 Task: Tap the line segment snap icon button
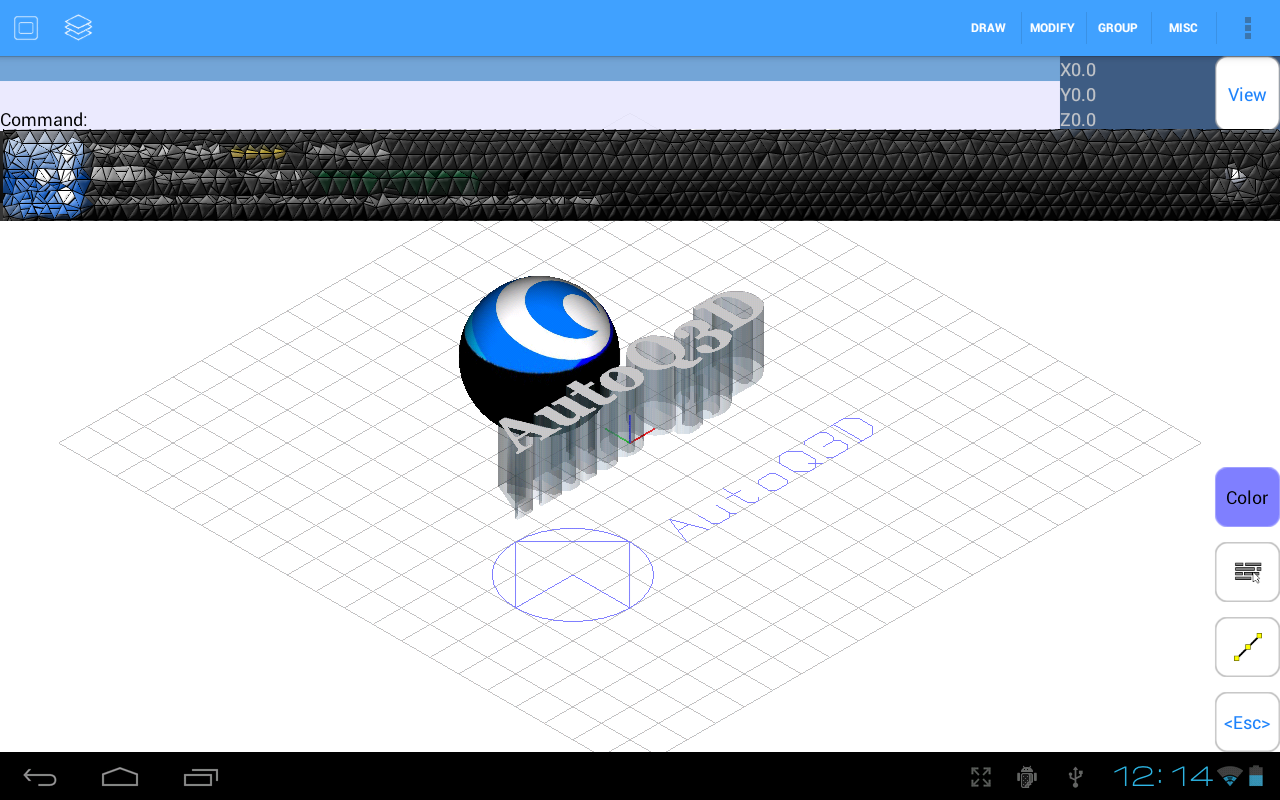coord(1247,647)
